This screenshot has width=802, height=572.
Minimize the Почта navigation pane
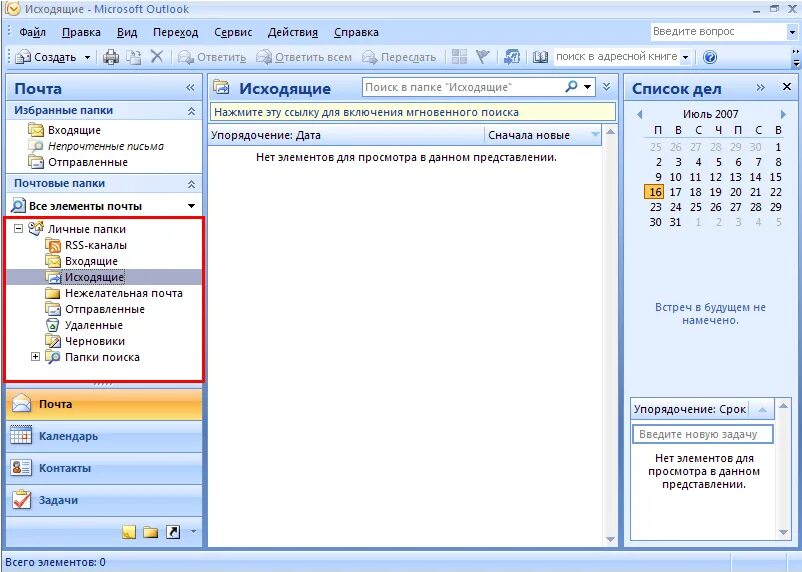(190, 87)
